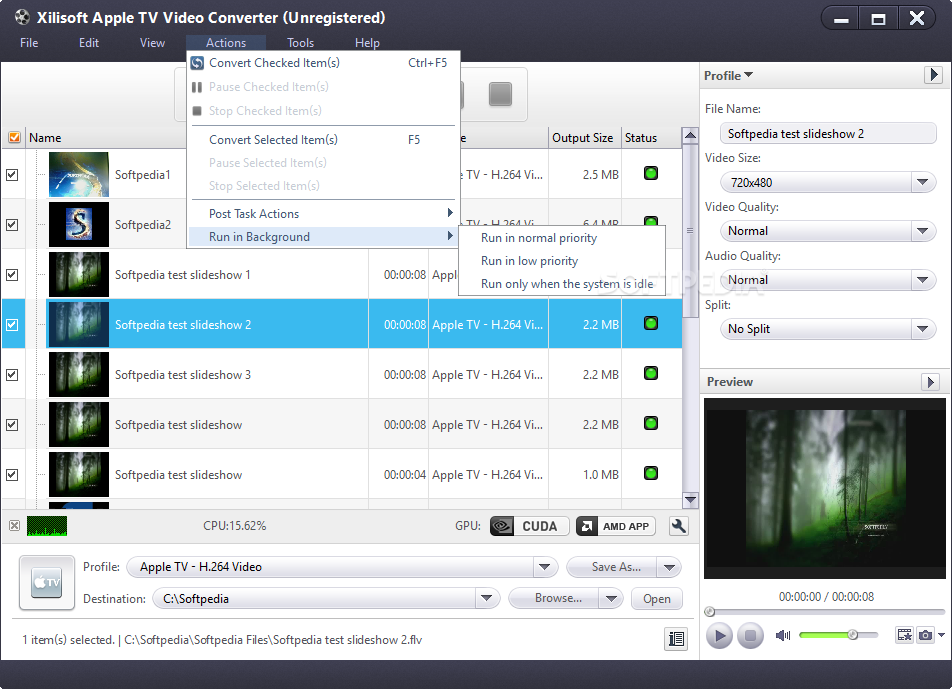Open the View menu
The image size is (952, 689).
point(152,42)
